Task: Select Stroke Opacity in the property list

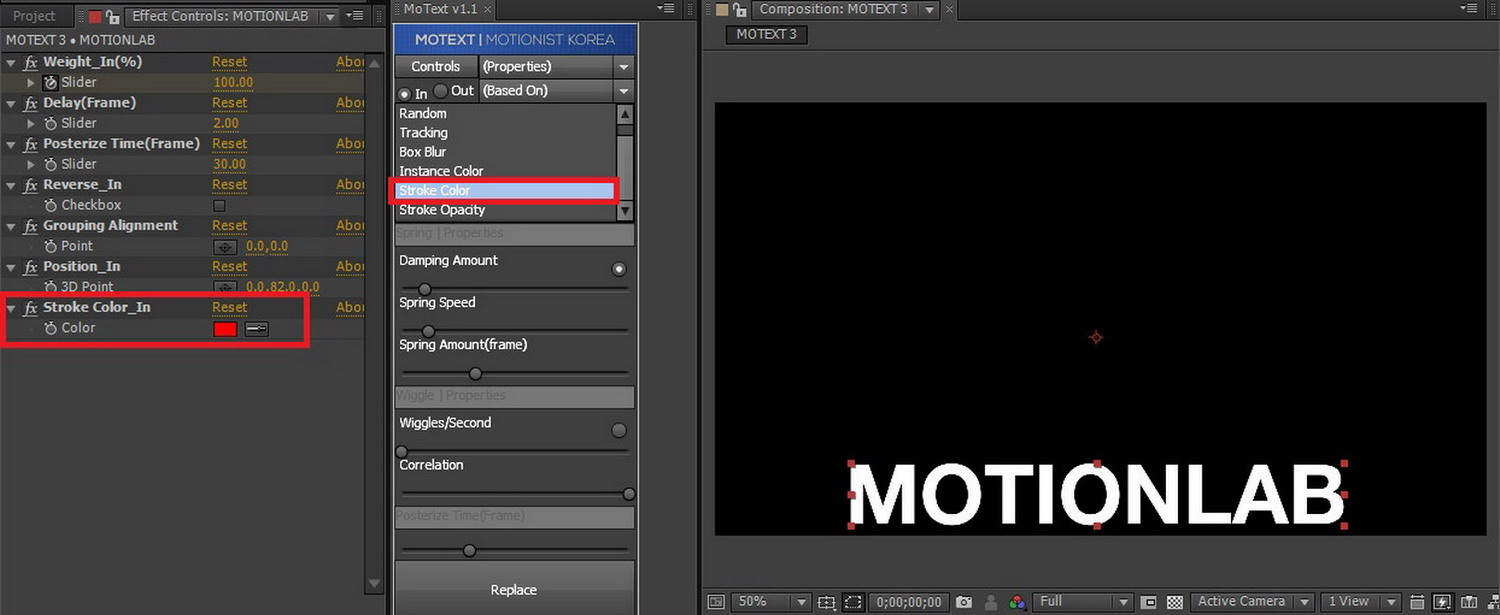Action: (442, 210)
